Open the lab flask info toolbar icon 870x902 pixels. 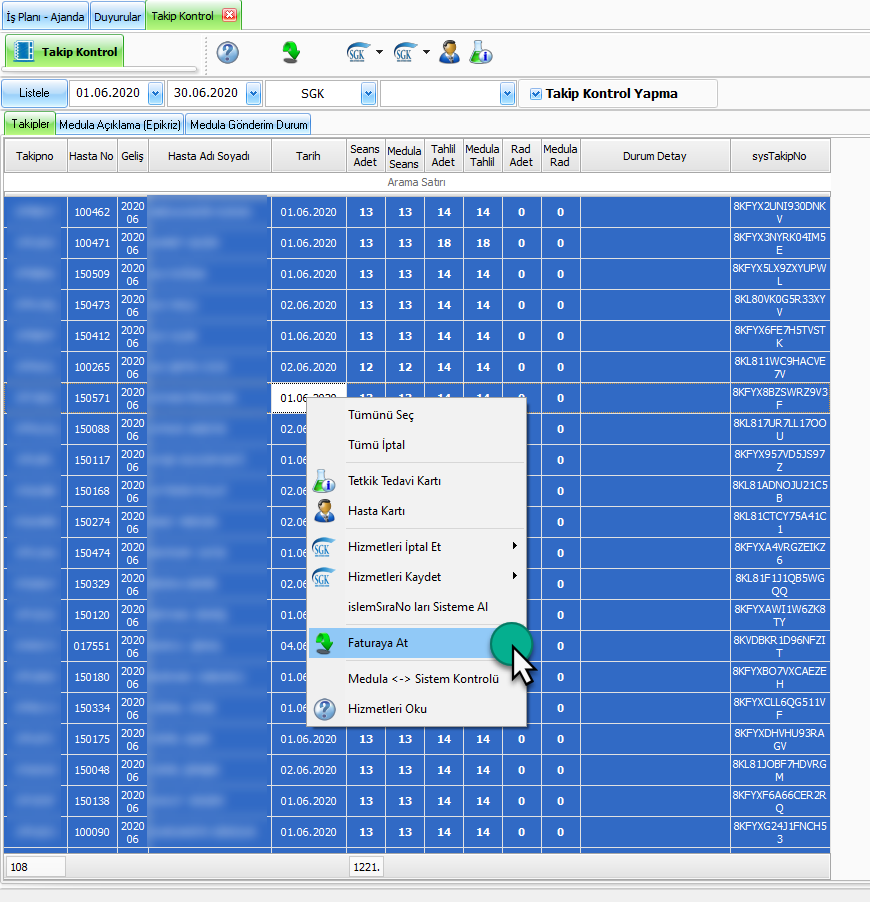480,52
